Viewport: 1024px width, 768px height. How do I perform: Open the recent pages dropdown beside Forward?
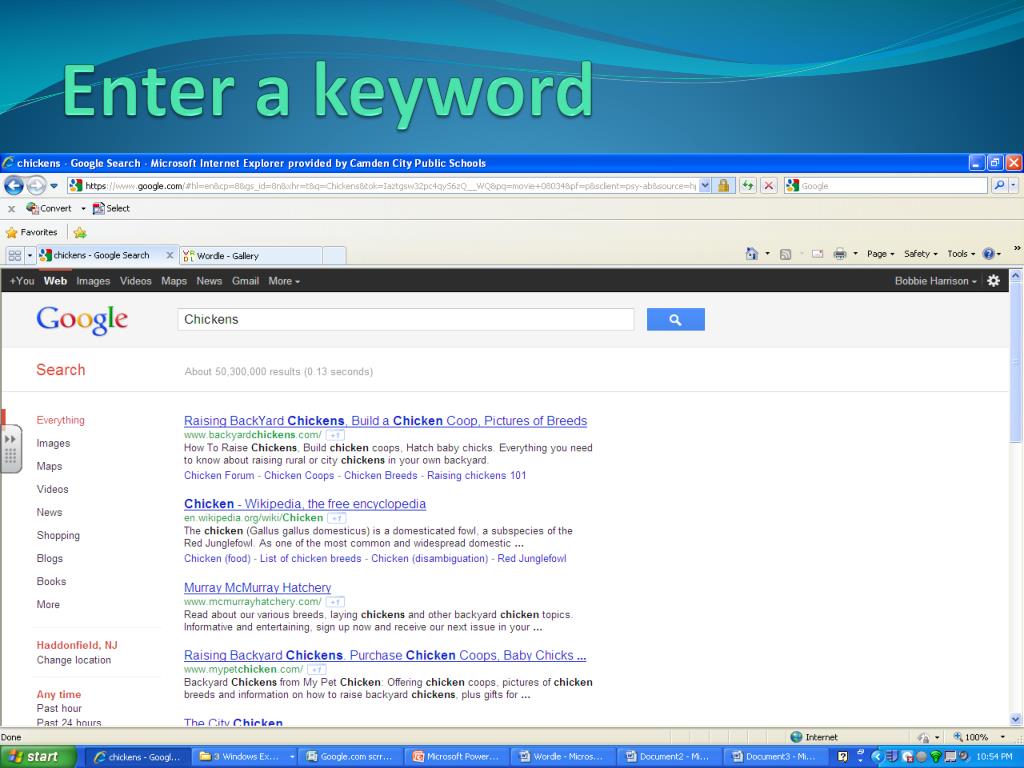point(54,186)
